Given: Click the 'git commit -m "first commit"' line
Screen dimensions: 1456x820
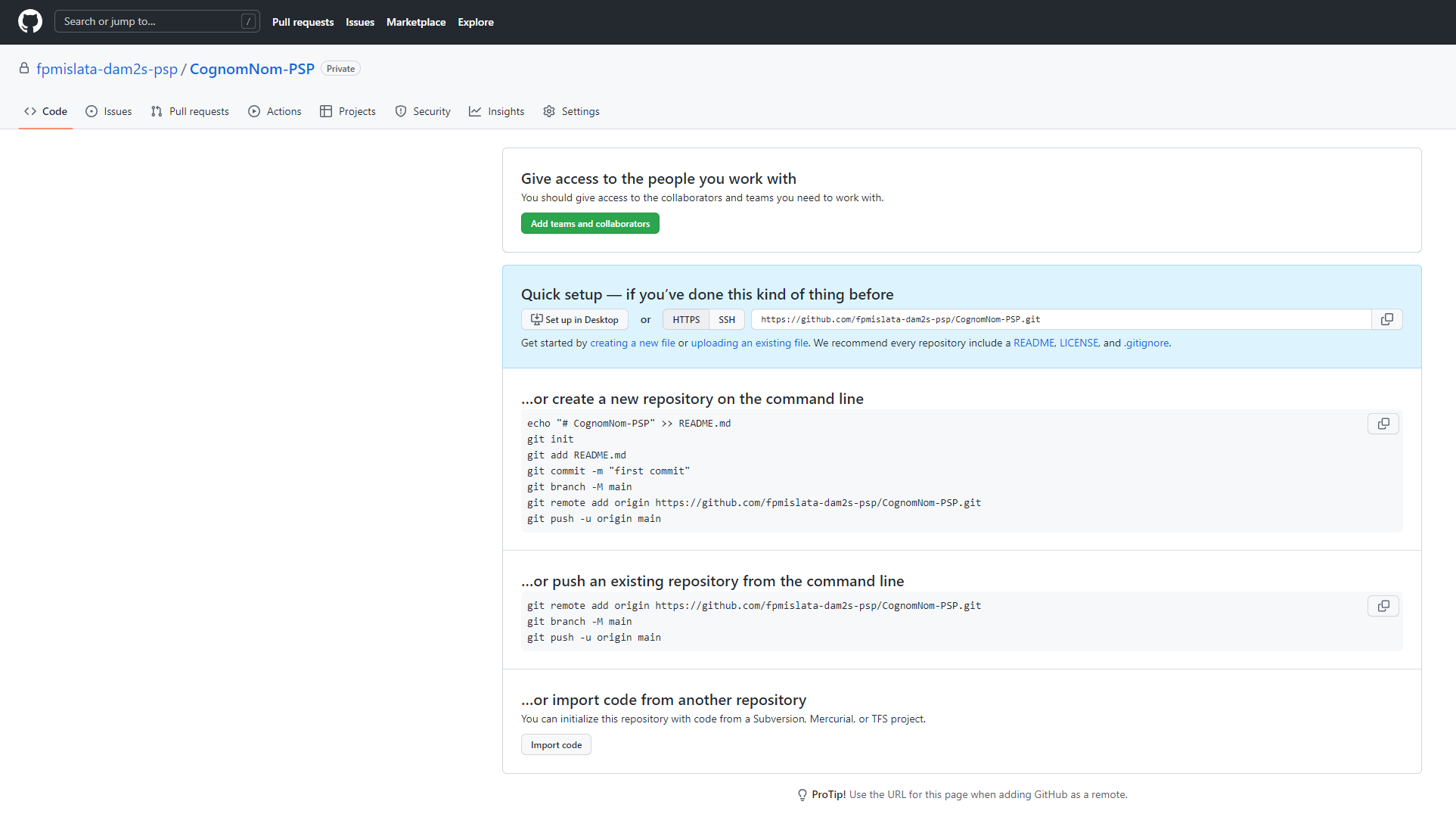Looking at the screenshot, I should (608, 471).
